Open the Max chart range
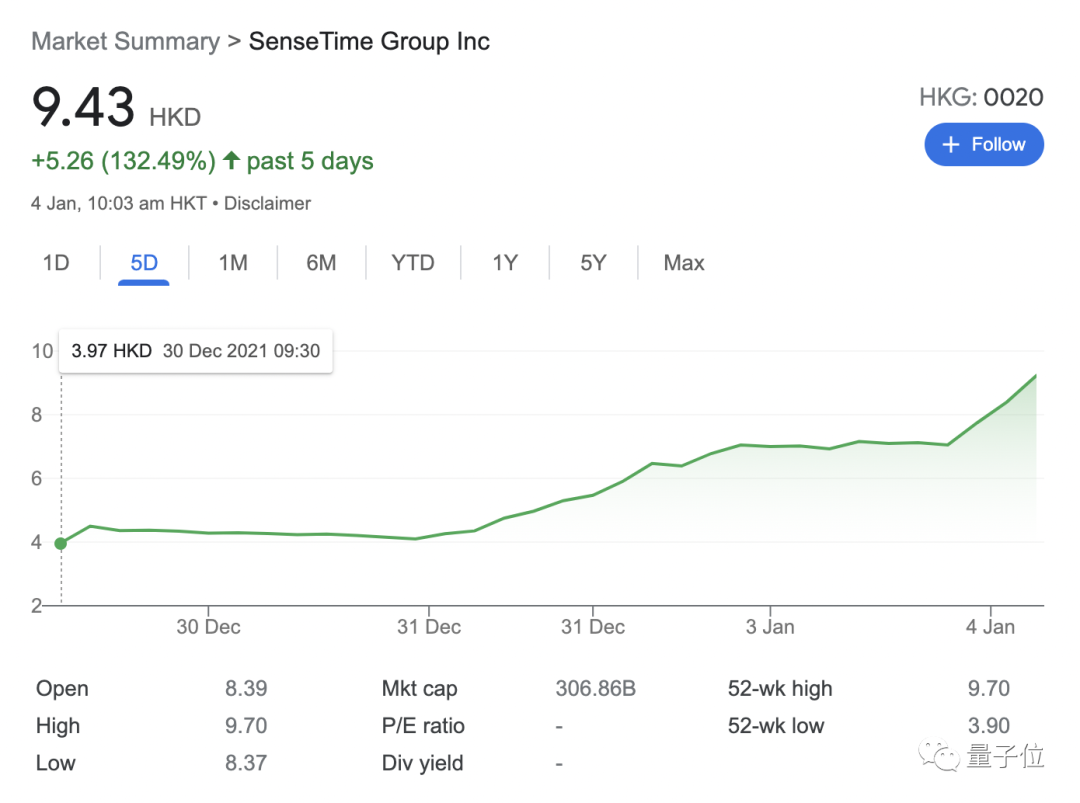Viewport: 1080px width, 803px height. tap(684, 263)
